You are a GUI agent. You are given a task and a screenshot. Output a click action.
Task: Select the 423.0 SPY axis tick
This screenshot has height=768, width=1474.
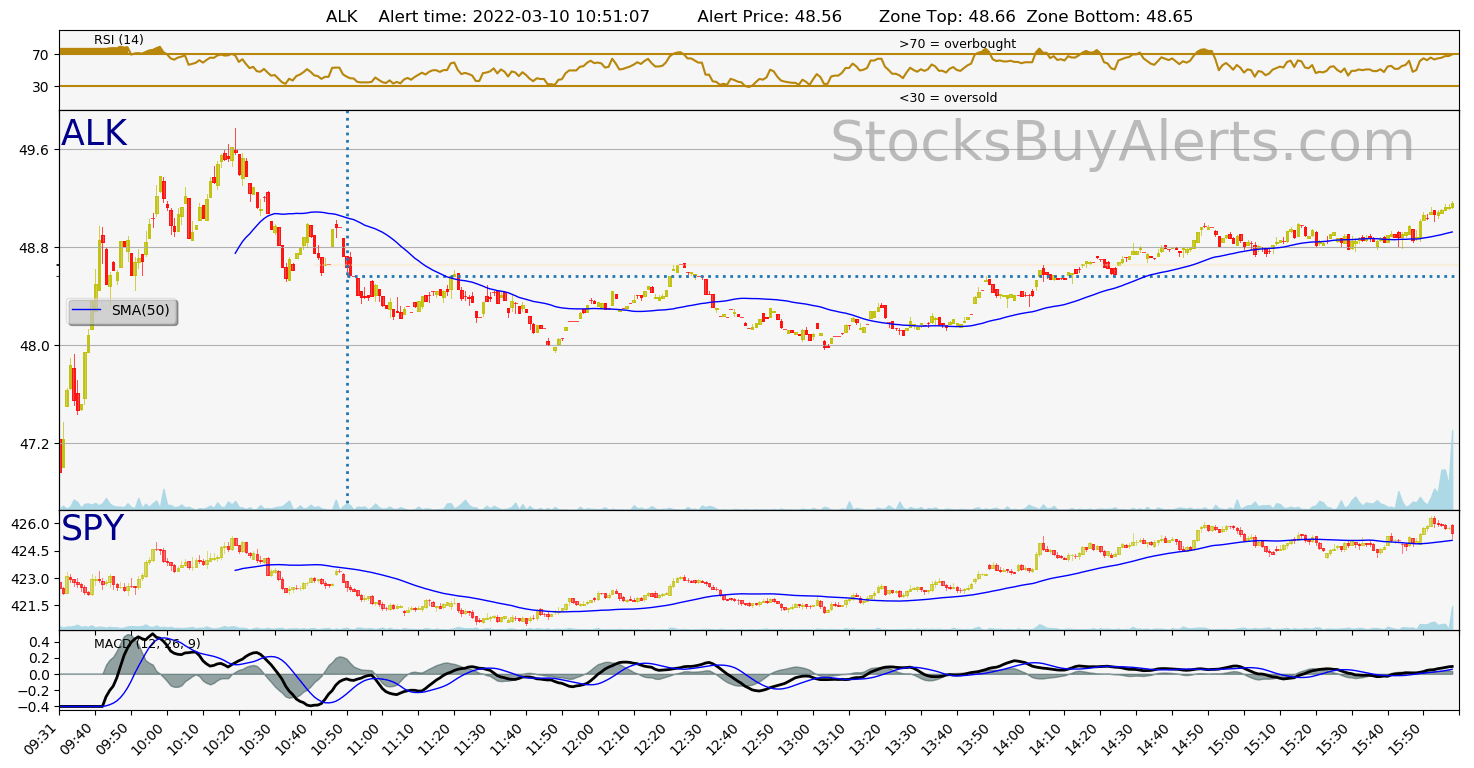(28, 579)
